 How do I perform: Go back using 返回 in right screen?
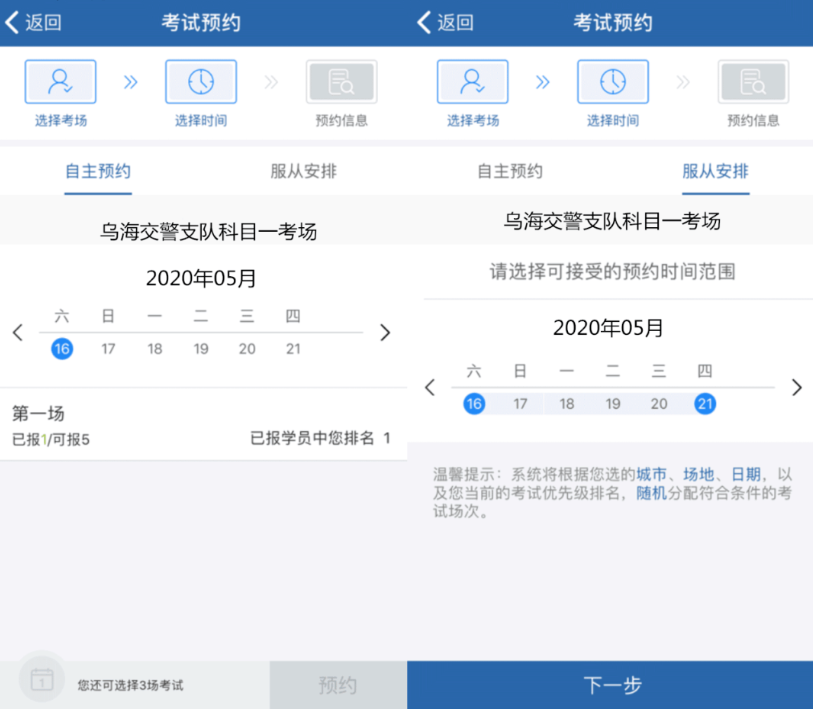click(445, 23)
